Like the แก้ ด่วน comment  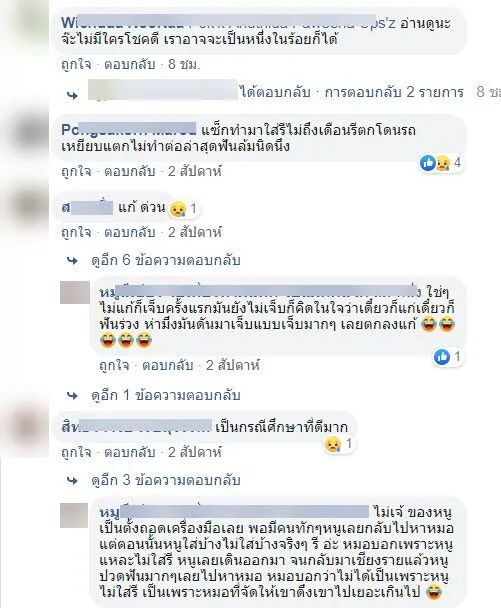(x=76, y=233)
